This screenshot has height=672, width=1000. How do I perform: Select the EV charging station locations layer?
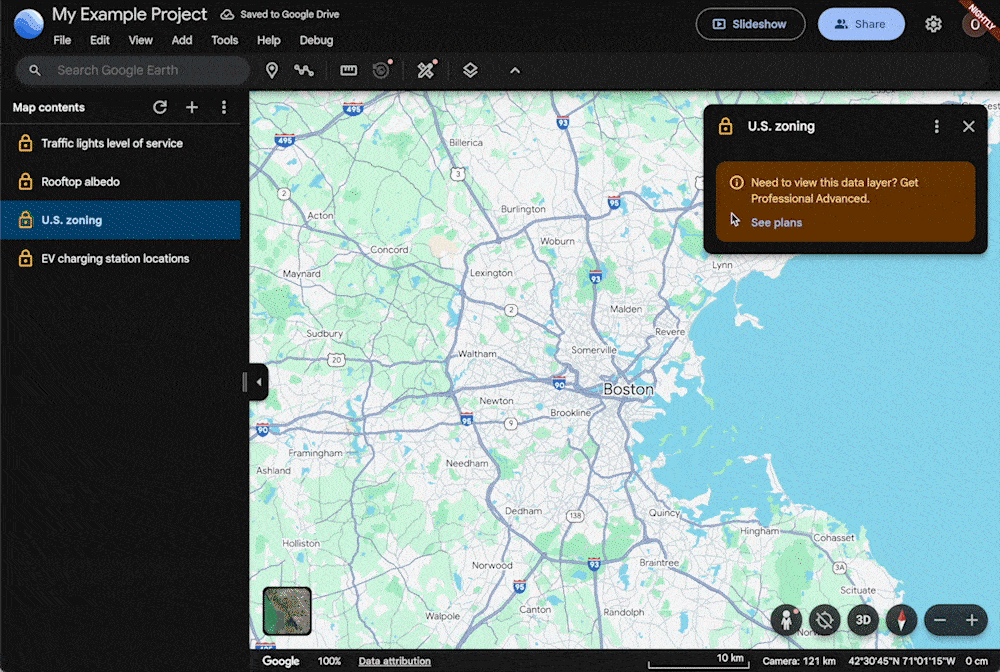[x=121, y=258]
